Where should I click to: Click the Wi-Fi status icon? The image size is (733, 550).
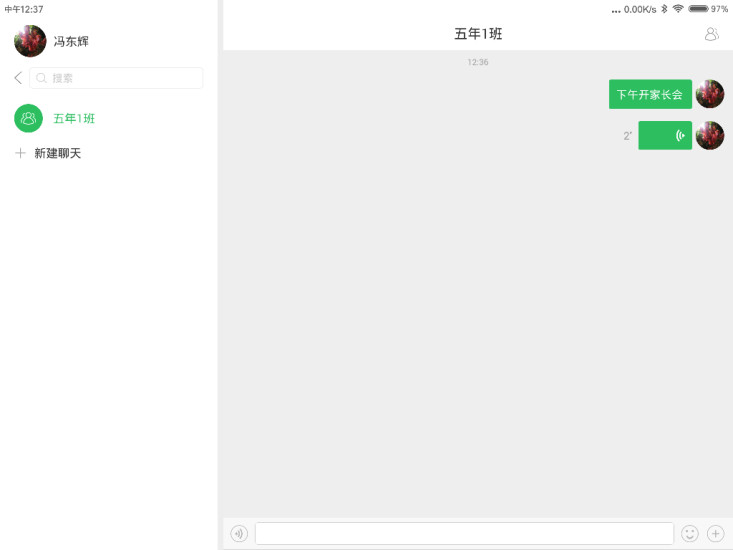[x=678, y=9]
